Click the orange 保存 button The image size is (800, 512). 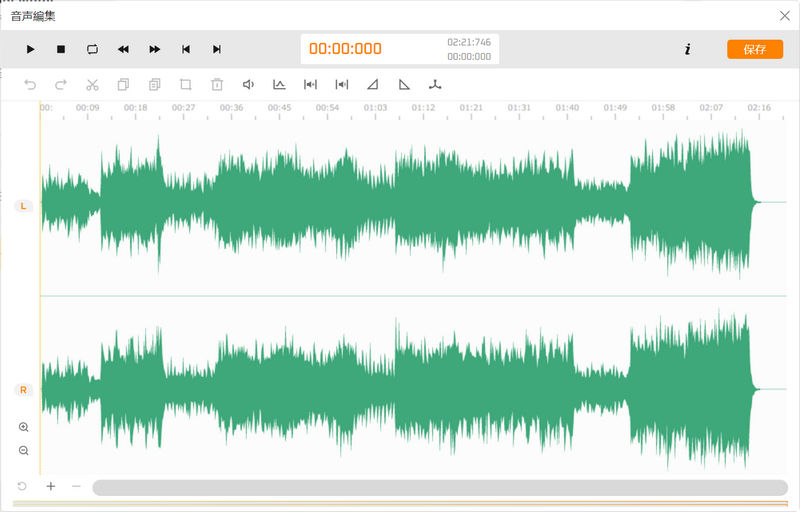[x=754, y=49]
